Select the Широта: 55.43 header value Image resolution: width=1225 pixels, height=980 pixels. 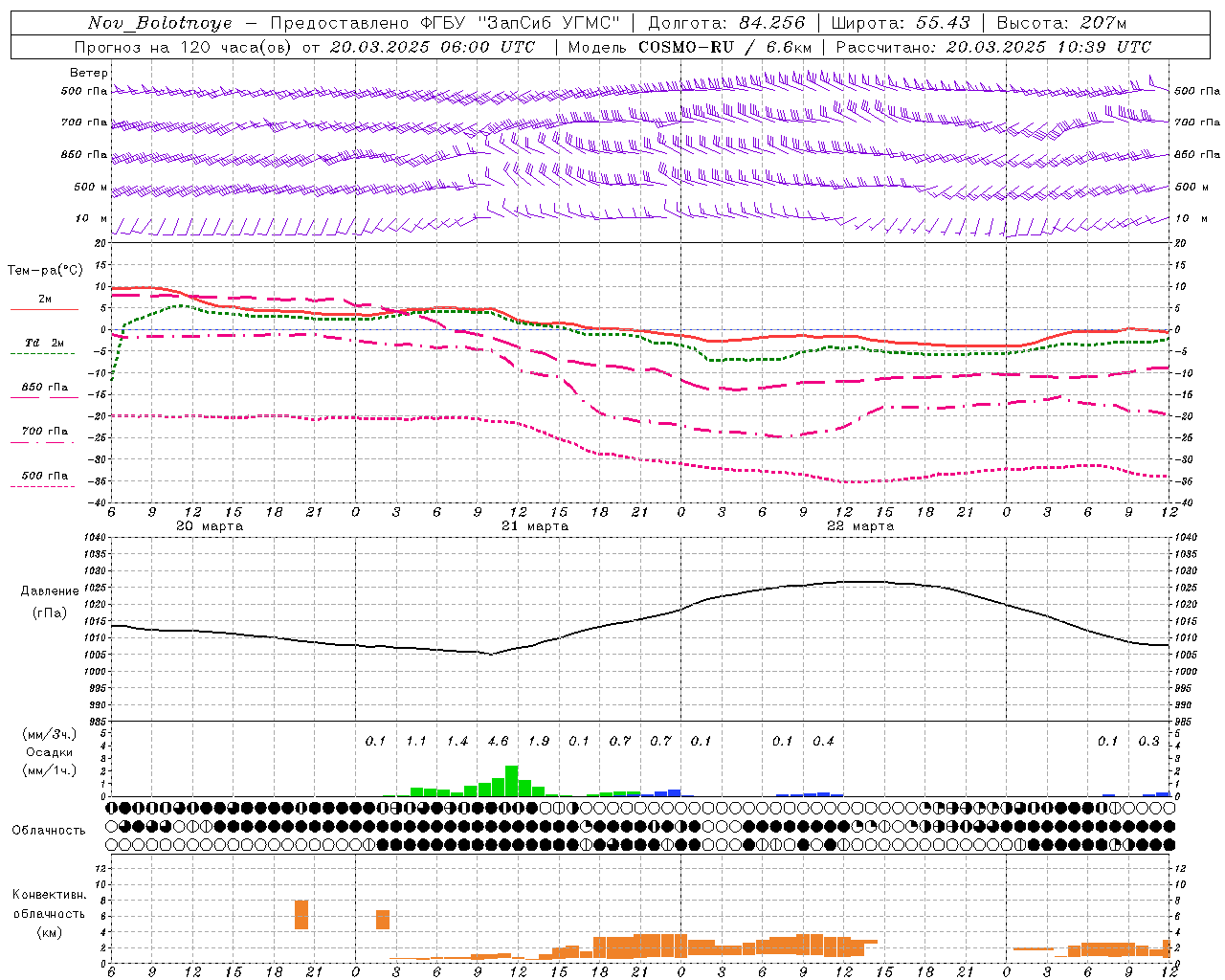pos(900,23)
